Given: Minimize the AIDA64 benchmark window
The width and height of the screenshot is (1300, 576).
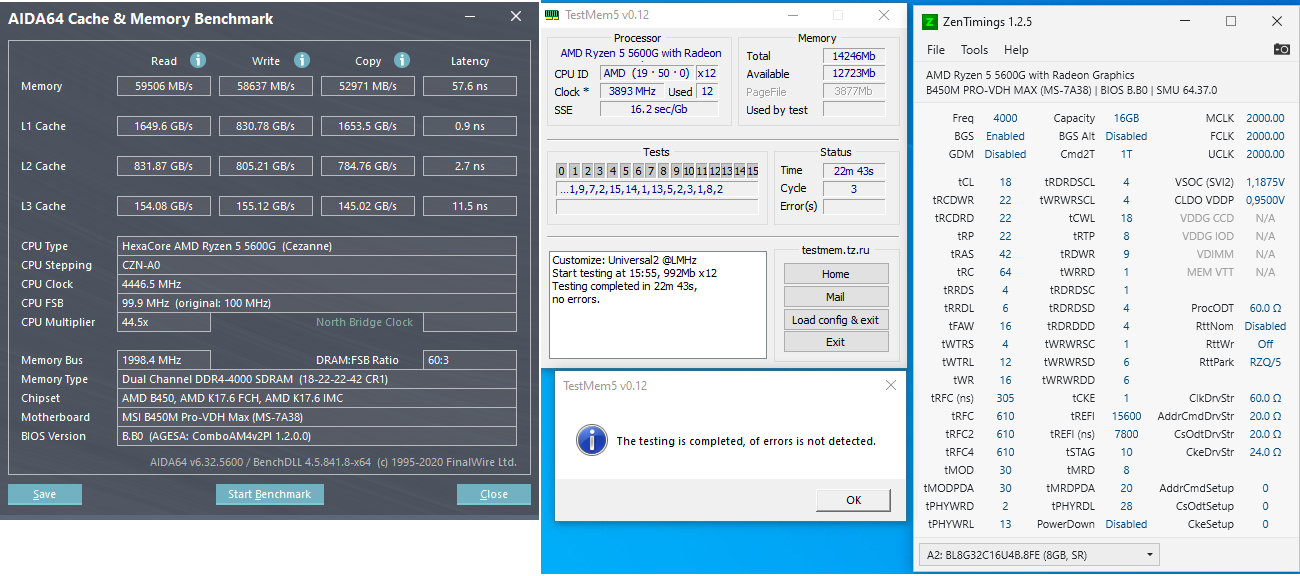Looking at the screenshot, I should [x=469, y=17].
